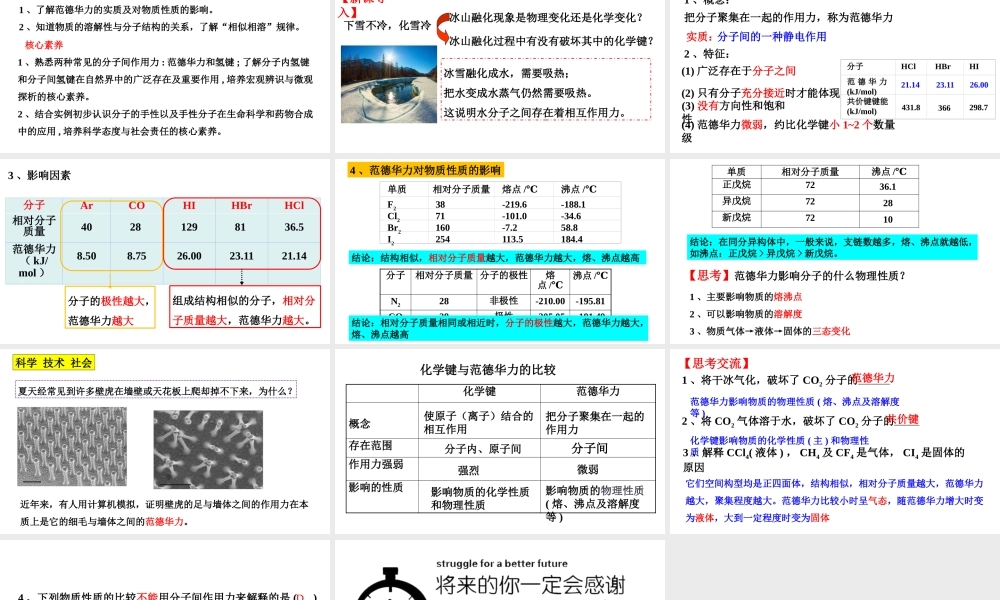Open the 化学键与范德华力的比较 slide

499,441
